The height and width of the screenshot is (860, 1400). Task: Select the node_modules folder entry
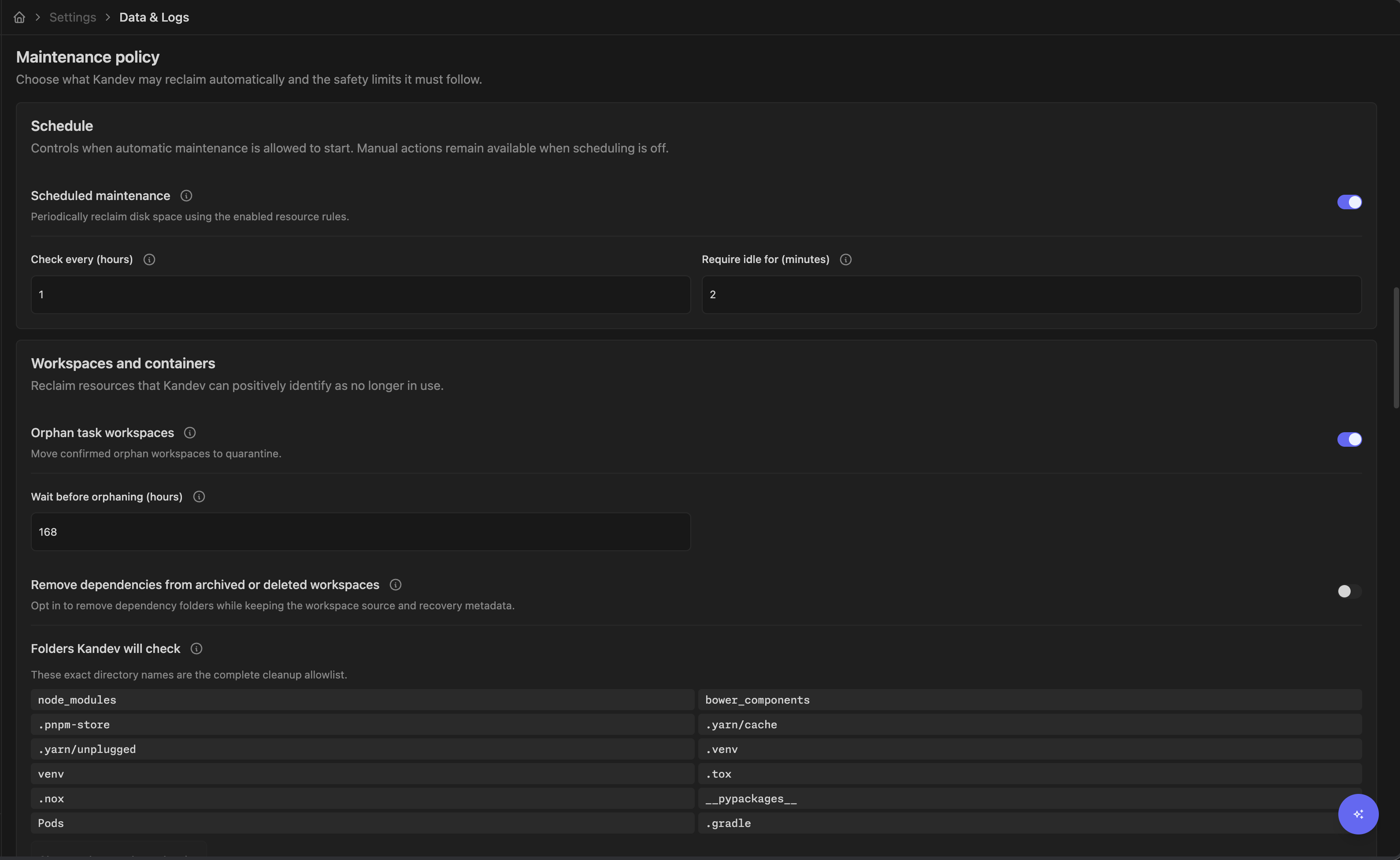(x=362, y=700)
